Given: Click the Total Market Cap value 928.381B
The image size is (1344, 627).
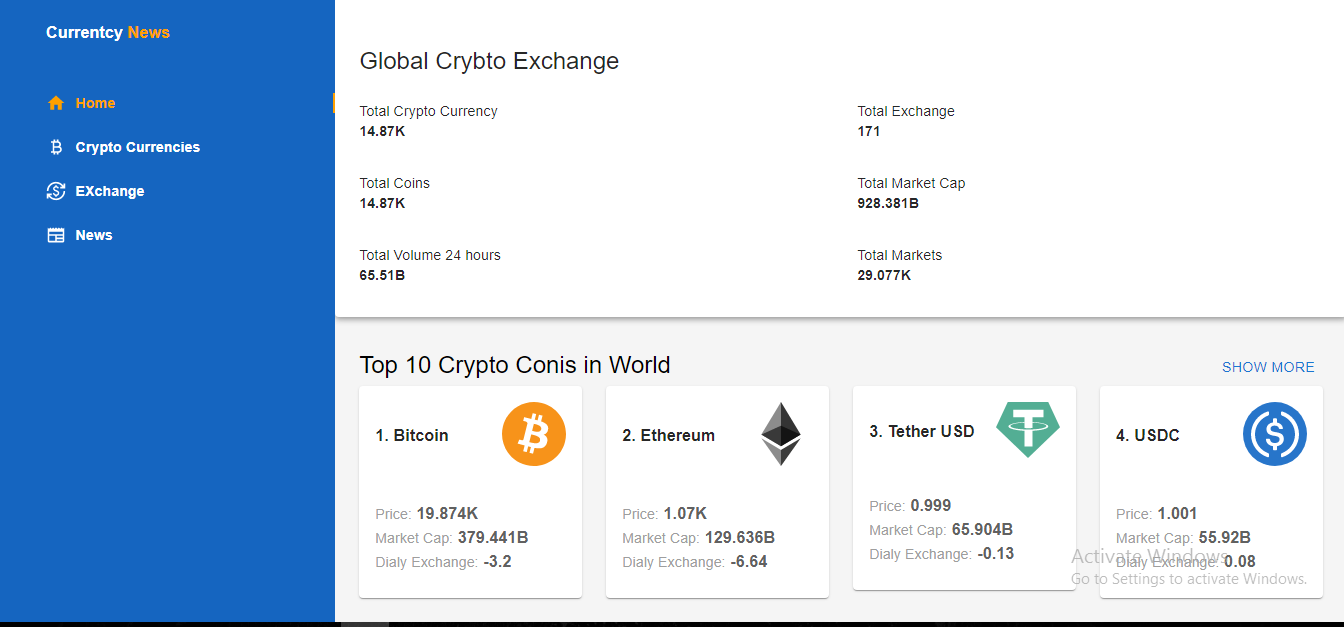Looking at the screenshot, I should [x=888, y=203].
